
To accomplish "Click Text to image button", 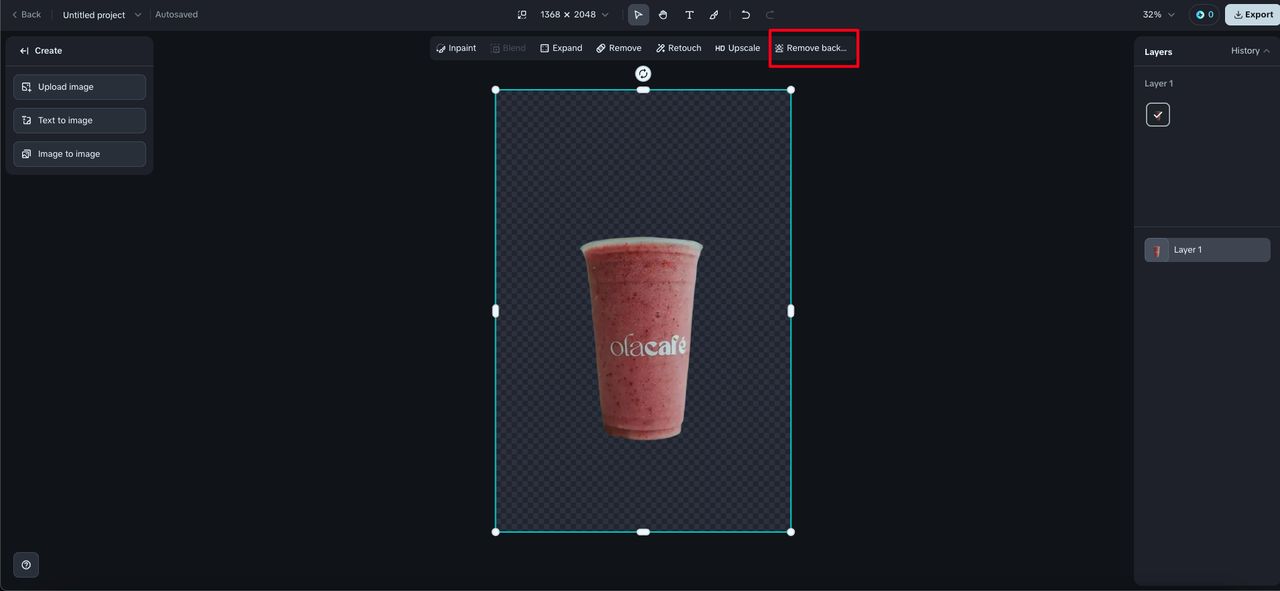I will (x=80, y=120).
